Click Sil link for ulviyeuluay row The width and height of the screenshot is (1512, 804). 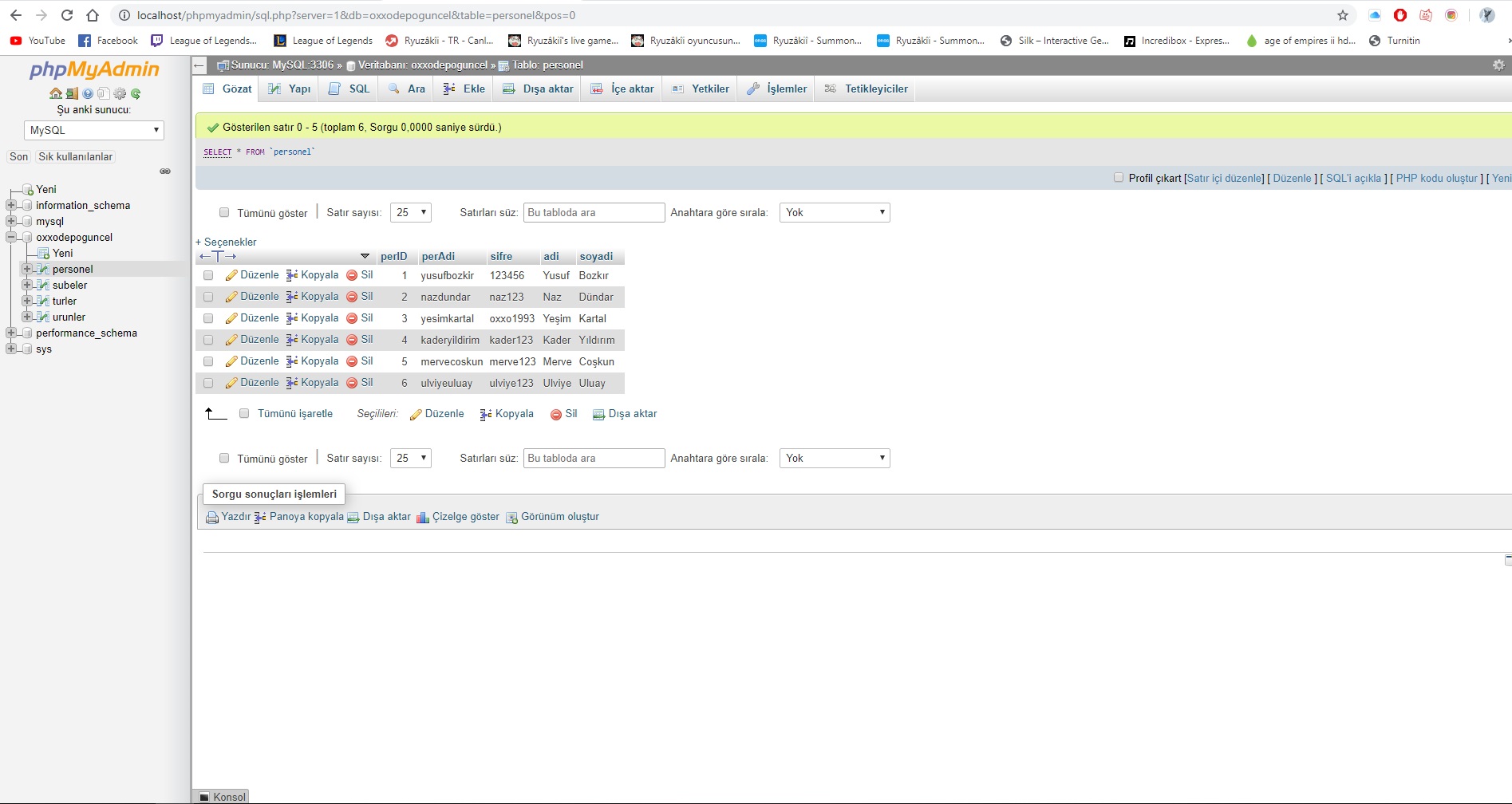[366, 383]
